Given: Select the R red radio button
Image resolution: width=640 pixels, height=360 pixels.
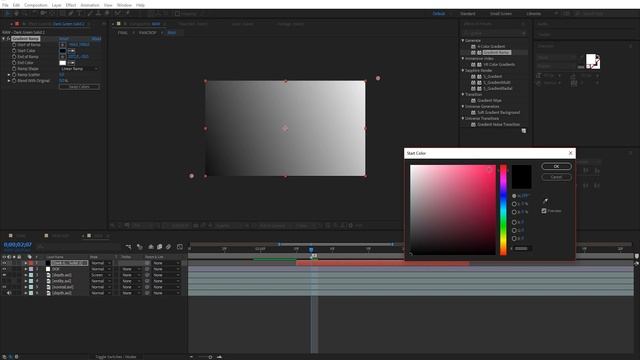Looking at the screenshot, I should pyautogui.click(x=514, y=222).
